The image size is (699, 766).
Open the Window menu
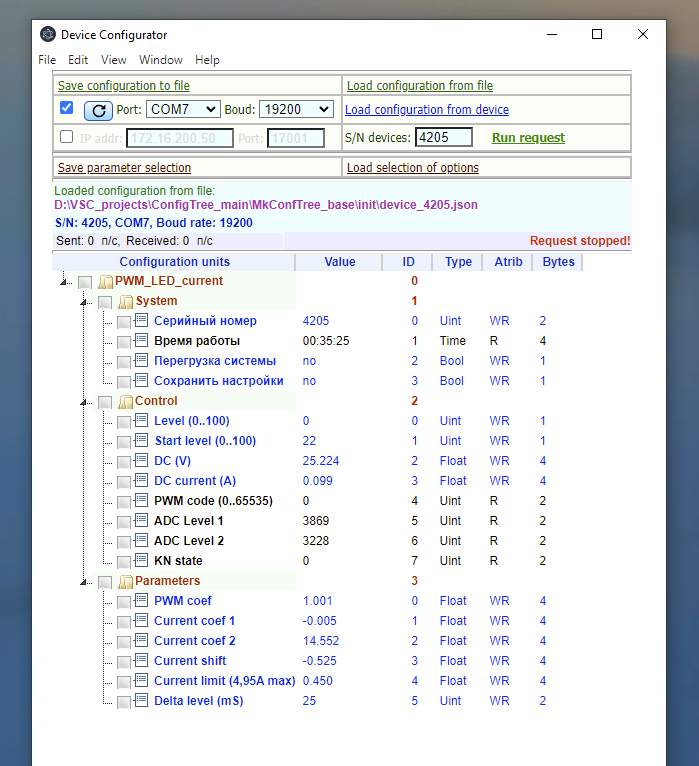click(161, 60)
